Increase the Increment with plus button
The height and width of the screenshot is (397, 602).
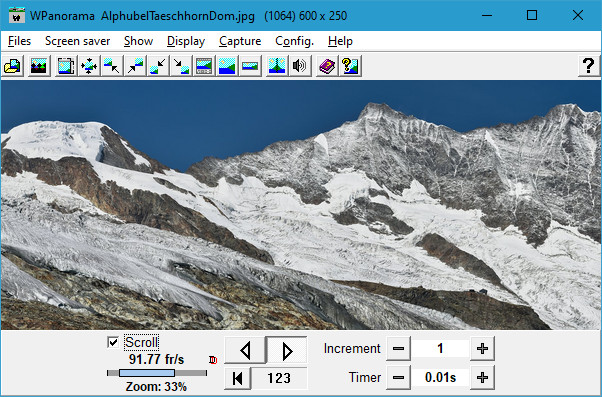coord(482,349)
